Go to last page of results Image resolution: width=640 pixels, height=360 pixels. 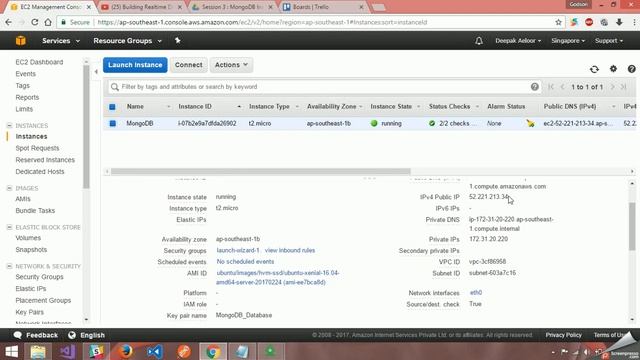click(623, 87)
